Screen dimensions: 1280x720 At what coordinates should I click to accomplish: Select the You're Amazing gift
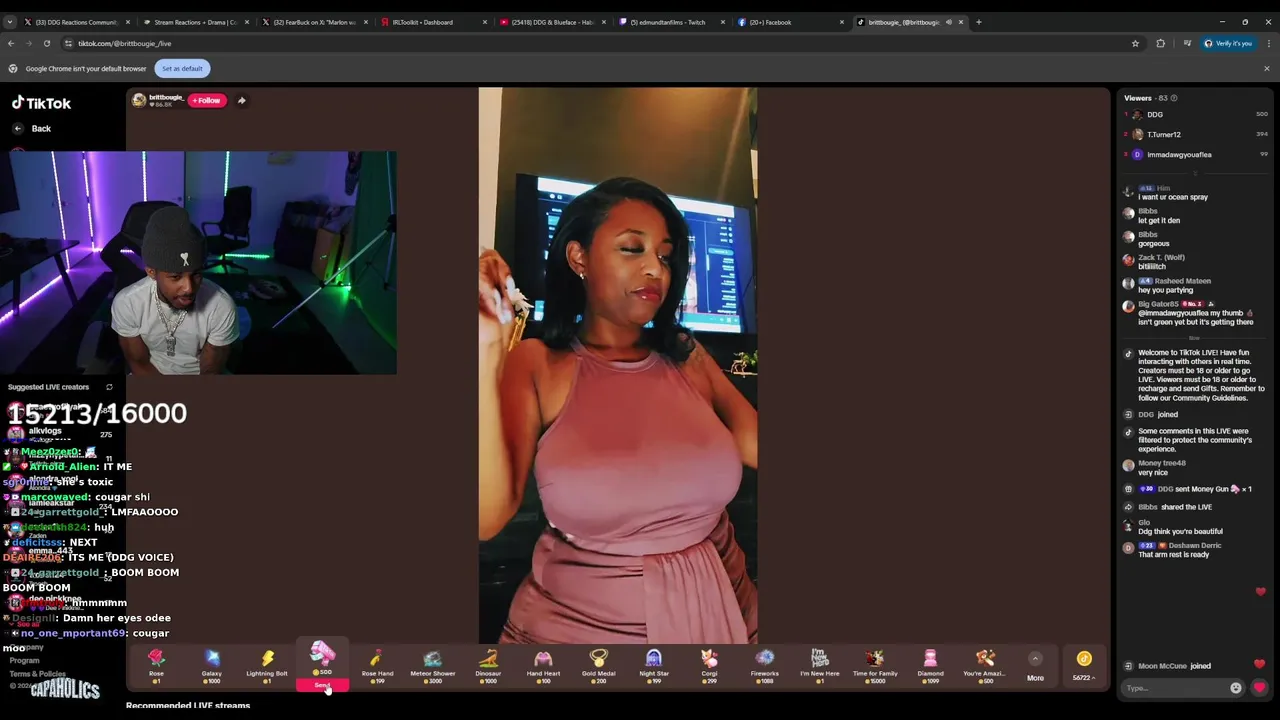[x=985, y=664]
